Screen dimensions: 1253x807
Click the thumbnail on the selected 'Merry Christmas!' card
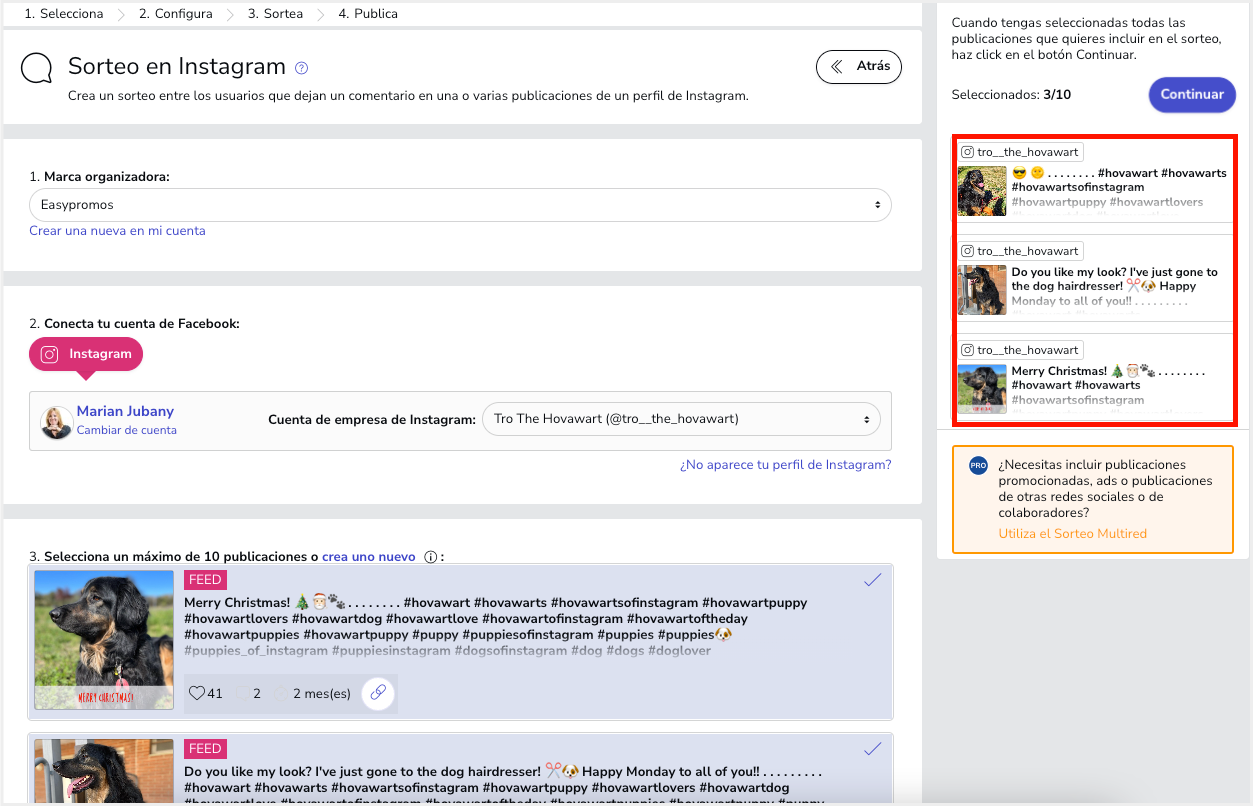point(982,389)
